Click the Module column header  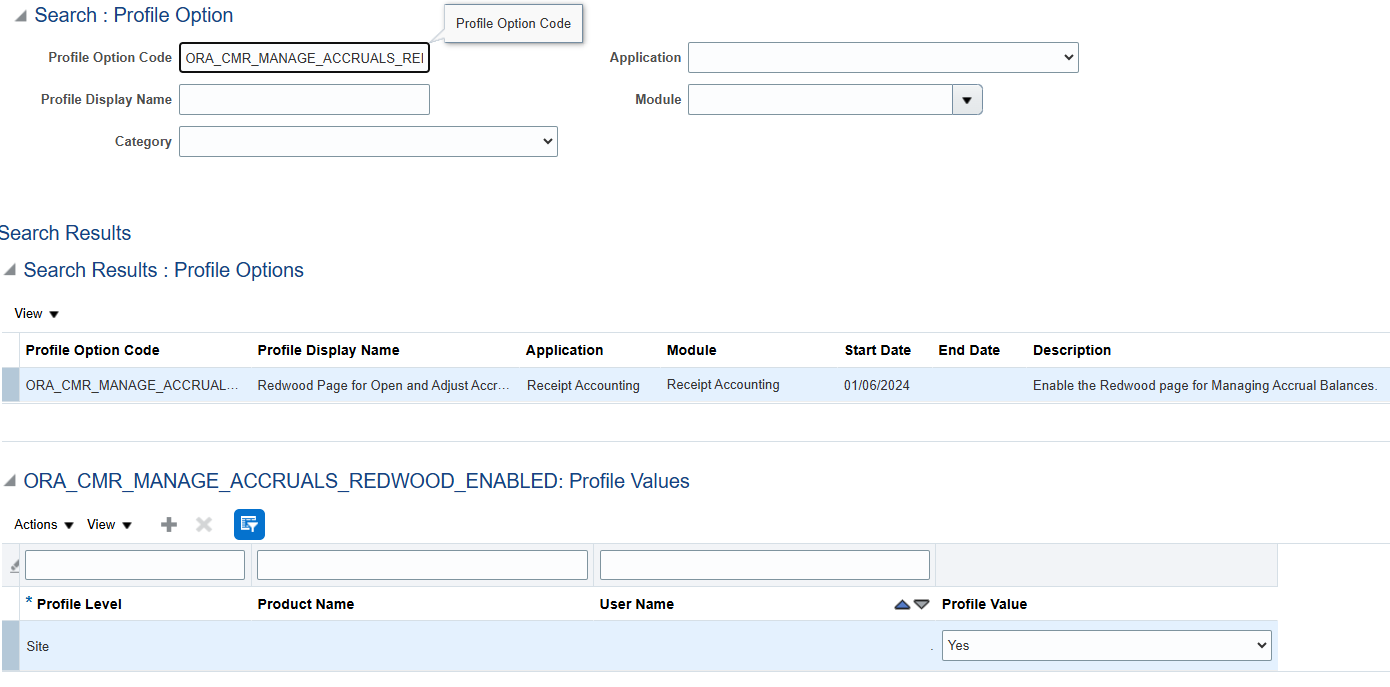[691, 350]
